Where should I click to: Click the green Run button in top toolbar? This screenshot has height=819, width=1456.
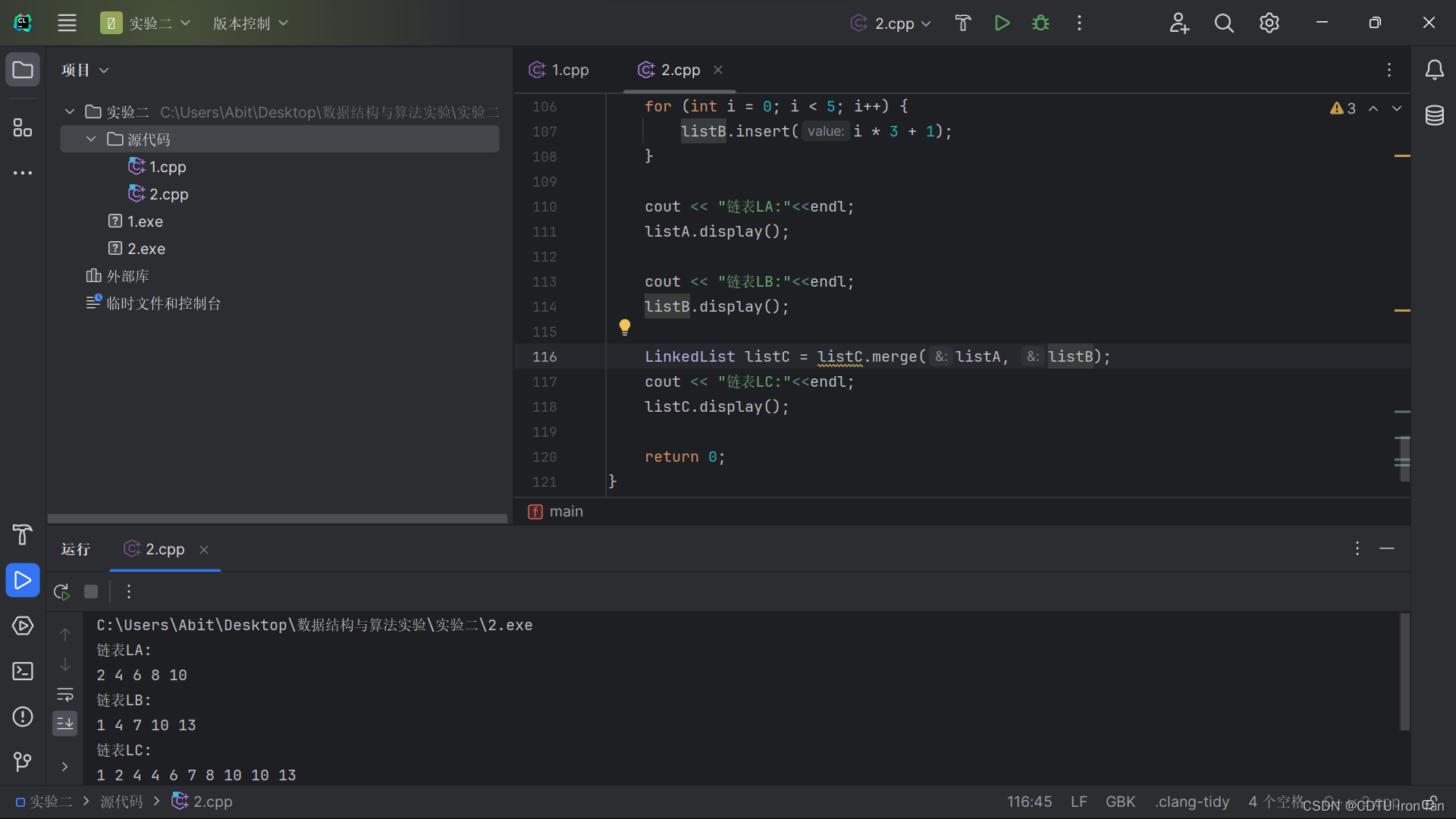[x=1002, y=24]
